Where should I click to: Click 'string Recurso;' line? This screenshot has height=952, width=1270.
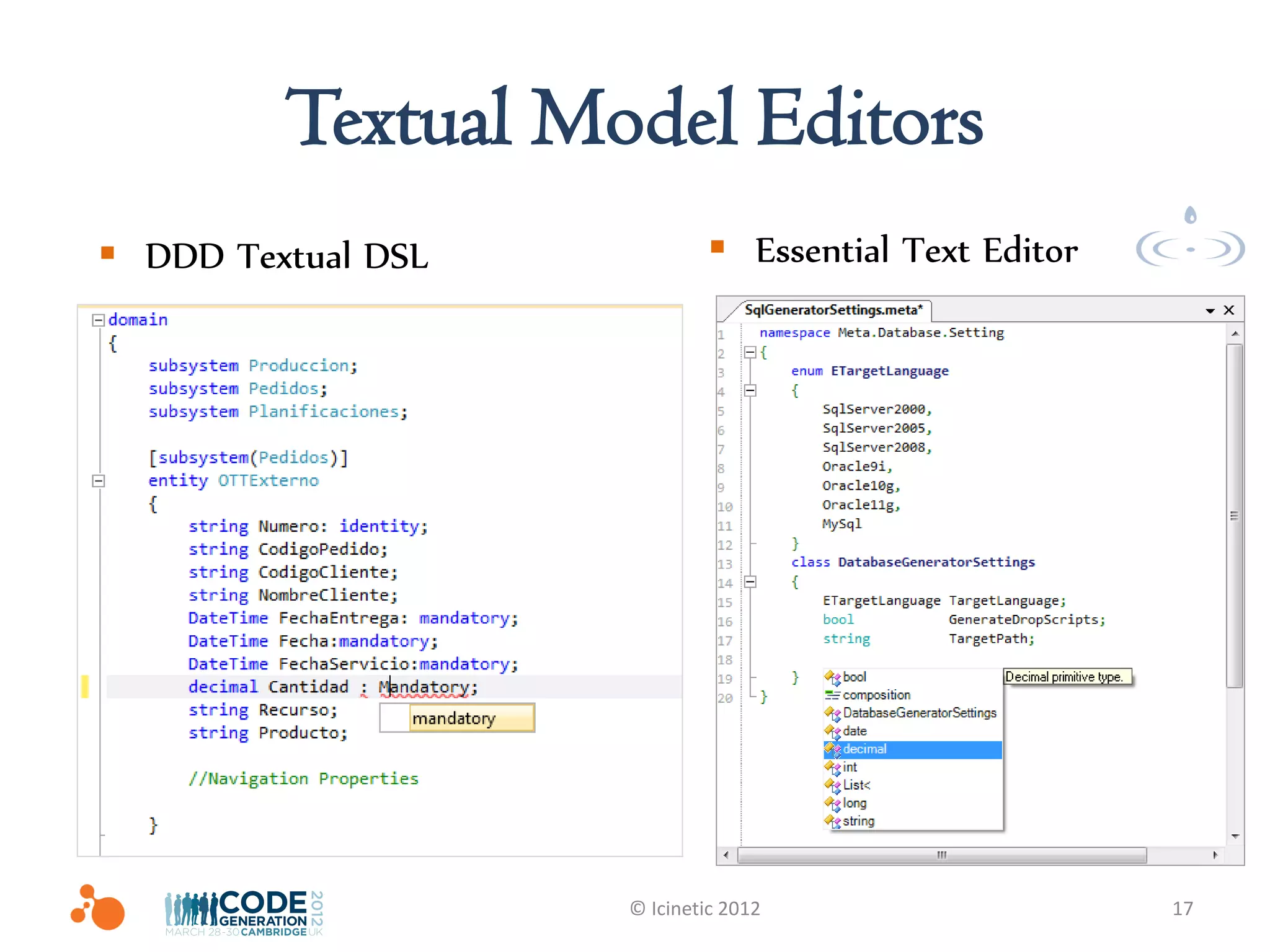click(264, 710)
